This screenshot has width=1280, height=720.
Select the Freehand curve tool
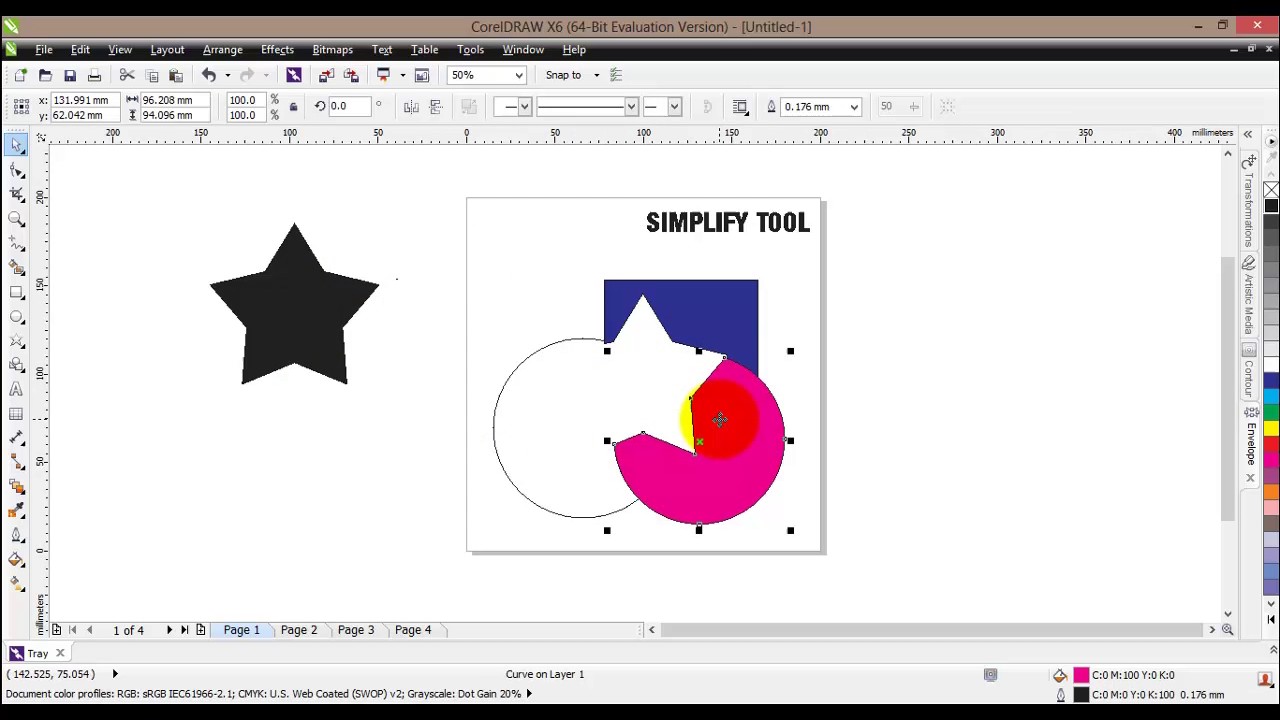click(17, 243)
